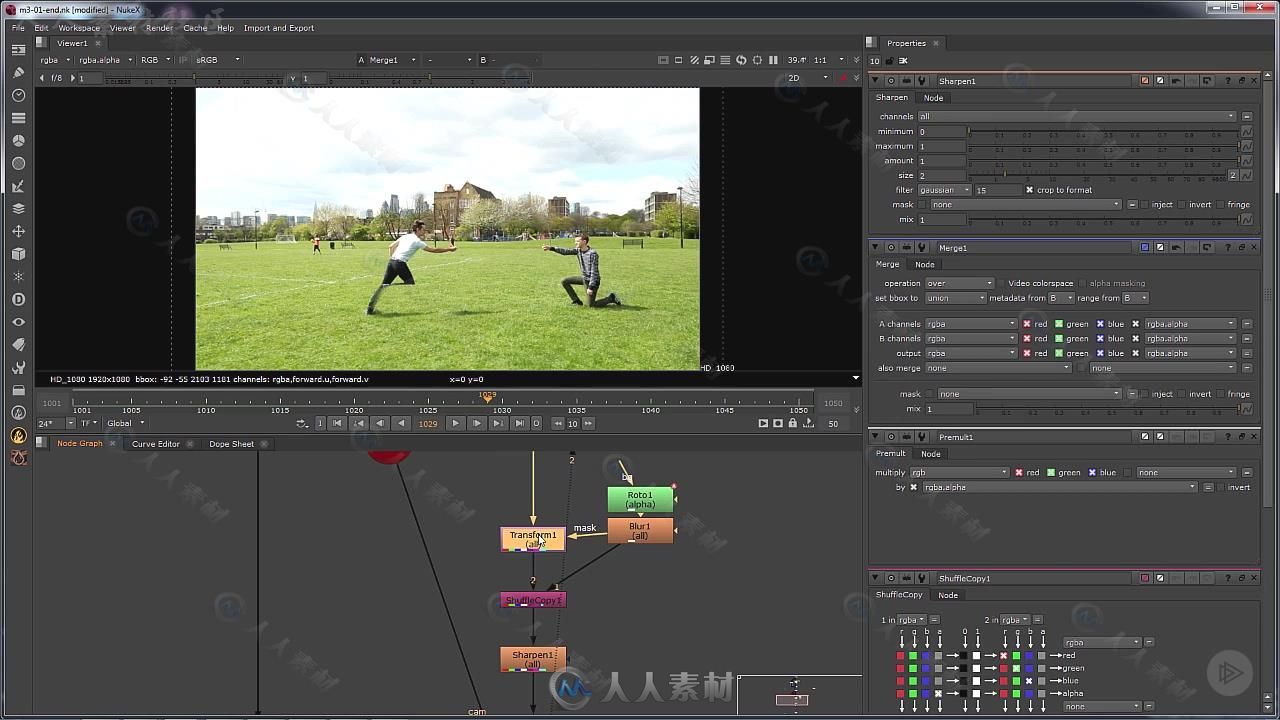
Task: Open the File menu
Action: coord(18,28)
